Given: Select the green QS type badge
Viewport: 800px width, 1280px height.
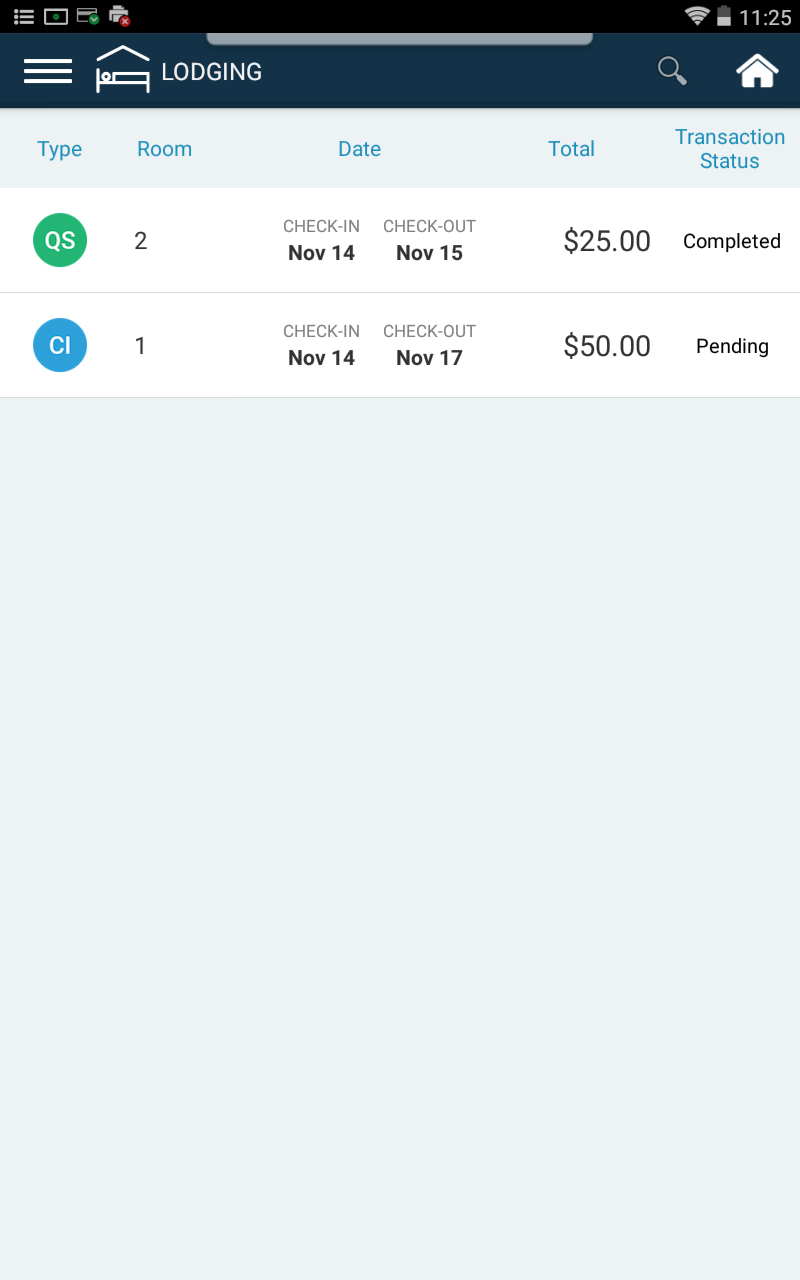Looking at the screenshot, I should 60,240.
